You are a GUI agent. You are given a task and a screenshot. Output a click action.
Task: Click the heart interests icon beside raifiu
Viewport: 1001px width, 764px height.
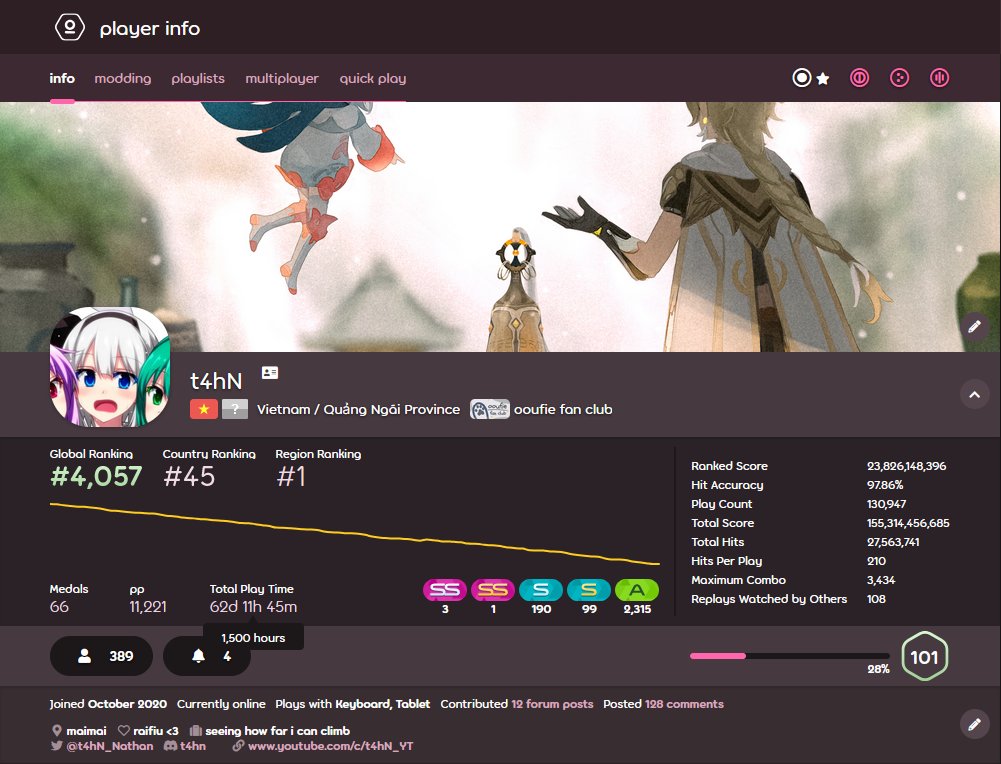(x=124, y=730)
